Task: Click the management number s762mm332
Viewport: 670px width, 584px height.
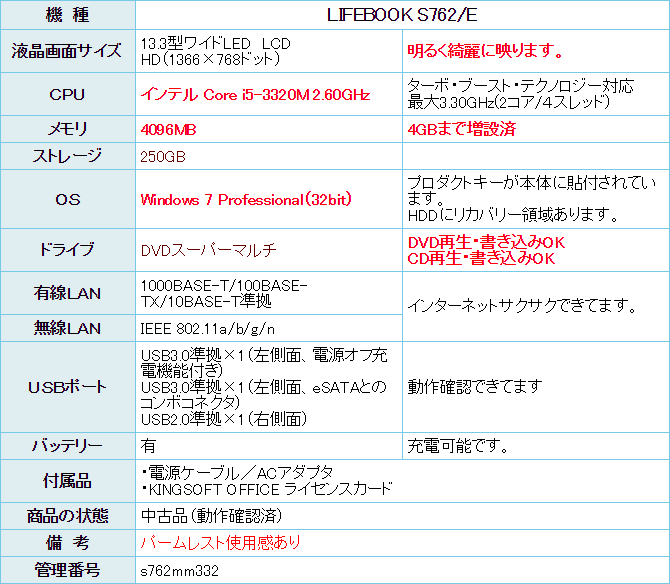Action: point(179,570)
